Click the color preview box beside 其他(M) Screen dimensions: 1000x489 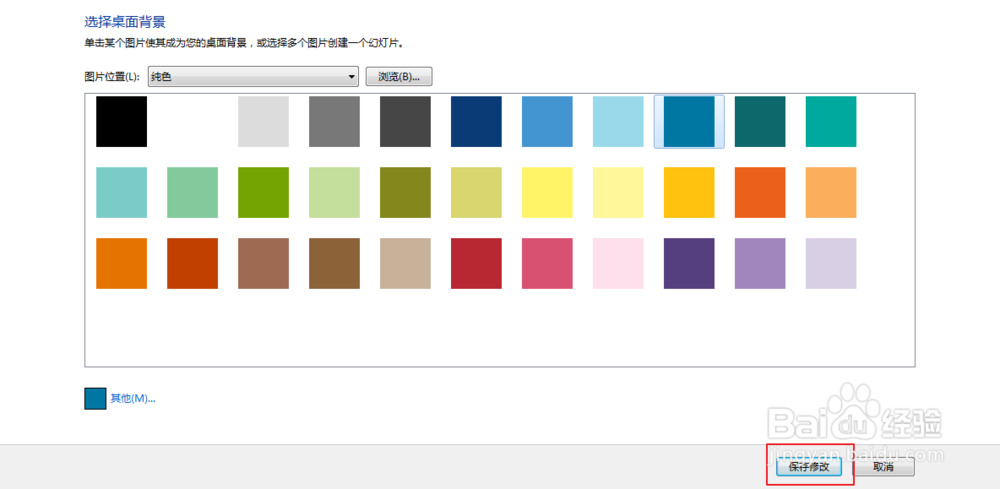click(x=96, y=398)
